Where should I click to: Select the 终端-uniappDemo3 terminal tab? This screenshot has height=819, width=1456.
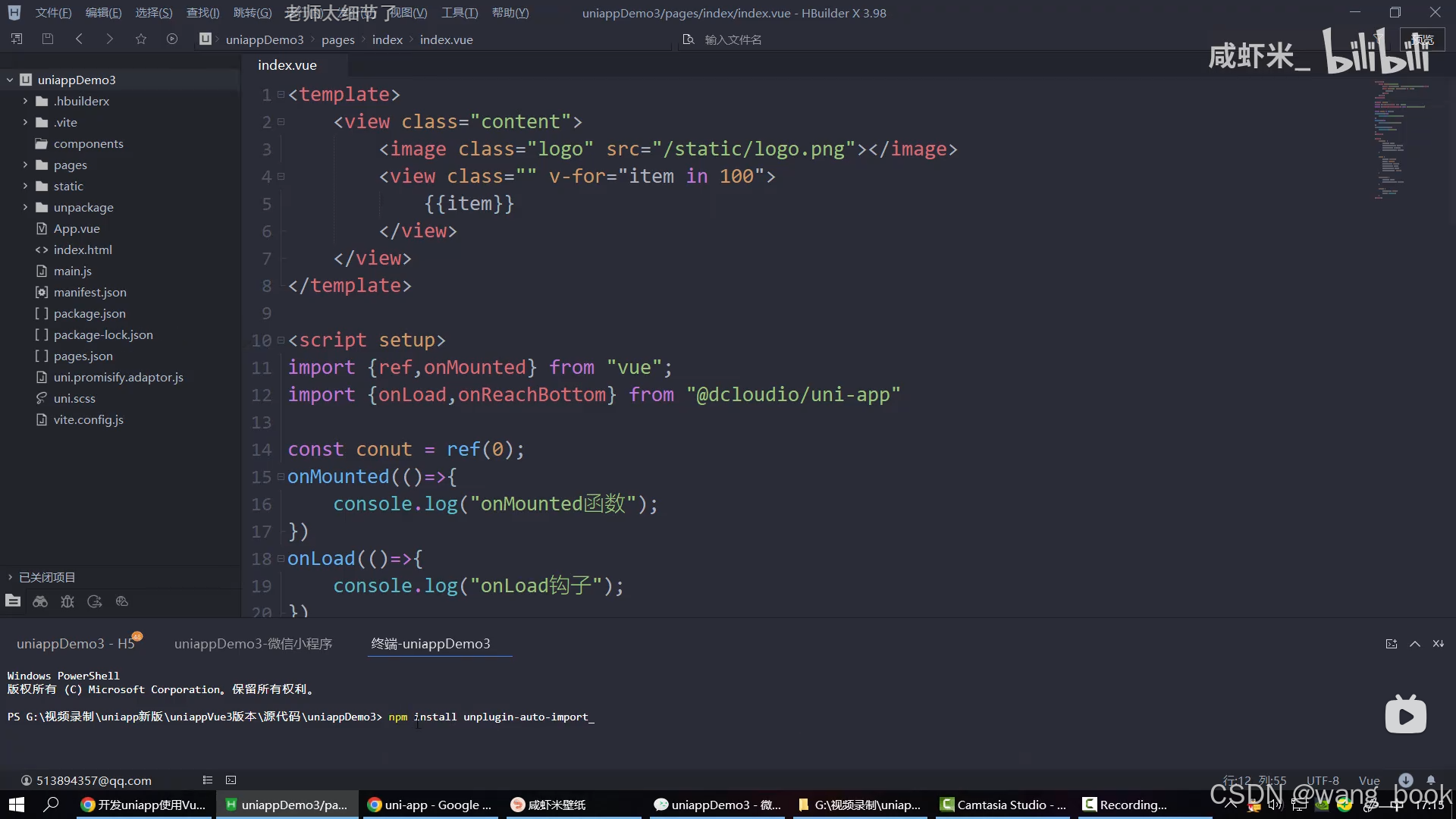tap(431, 644)
